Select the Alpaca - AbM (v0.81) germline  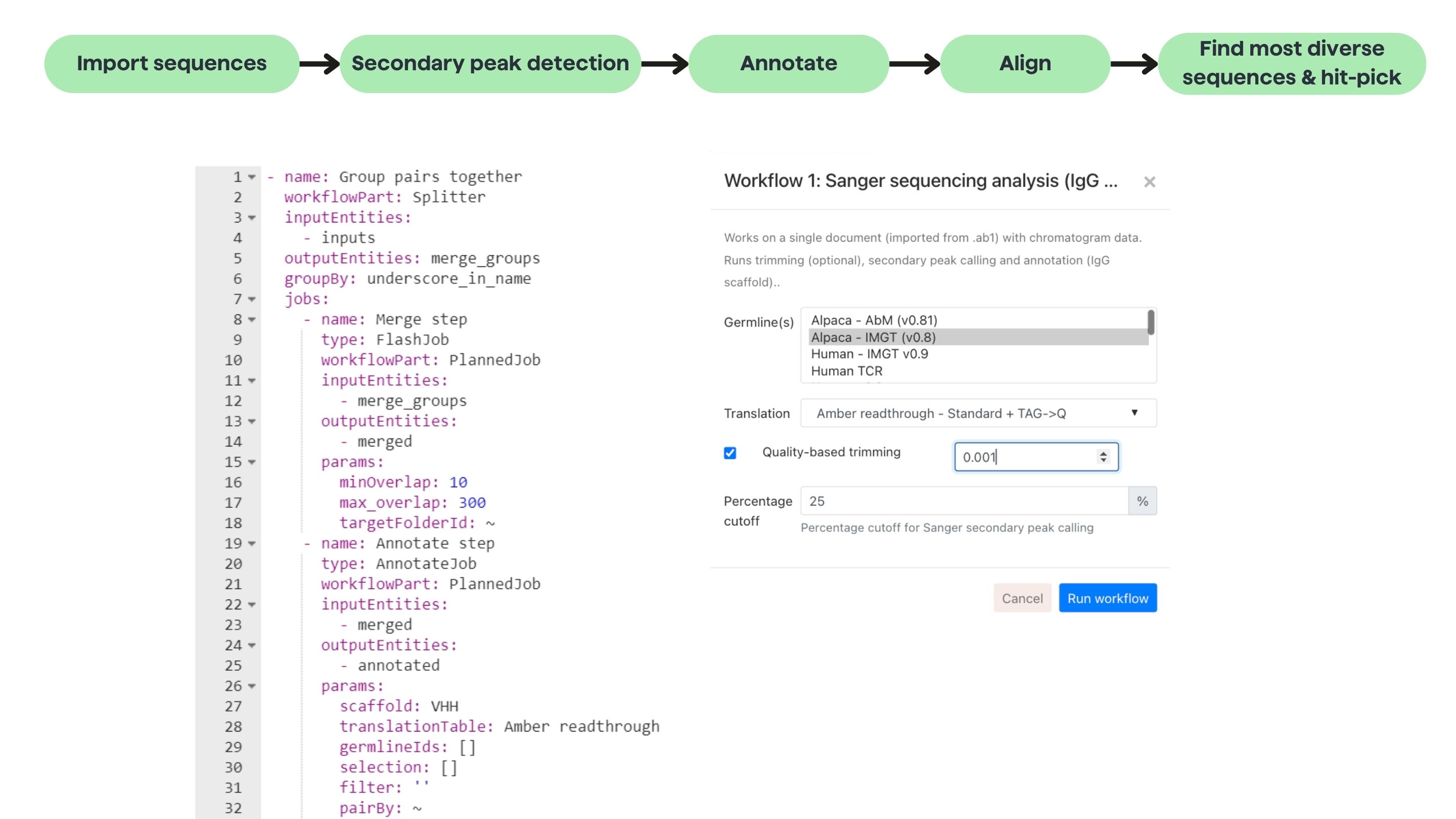click(x=874, y=320)
